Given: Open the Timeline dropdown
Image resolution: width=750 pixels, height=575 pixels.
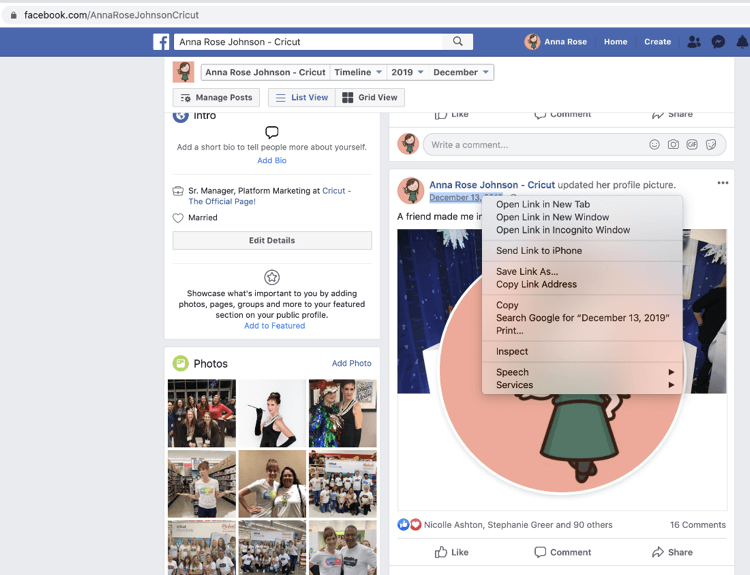Looking at the screenshot, I should [358, 72].
